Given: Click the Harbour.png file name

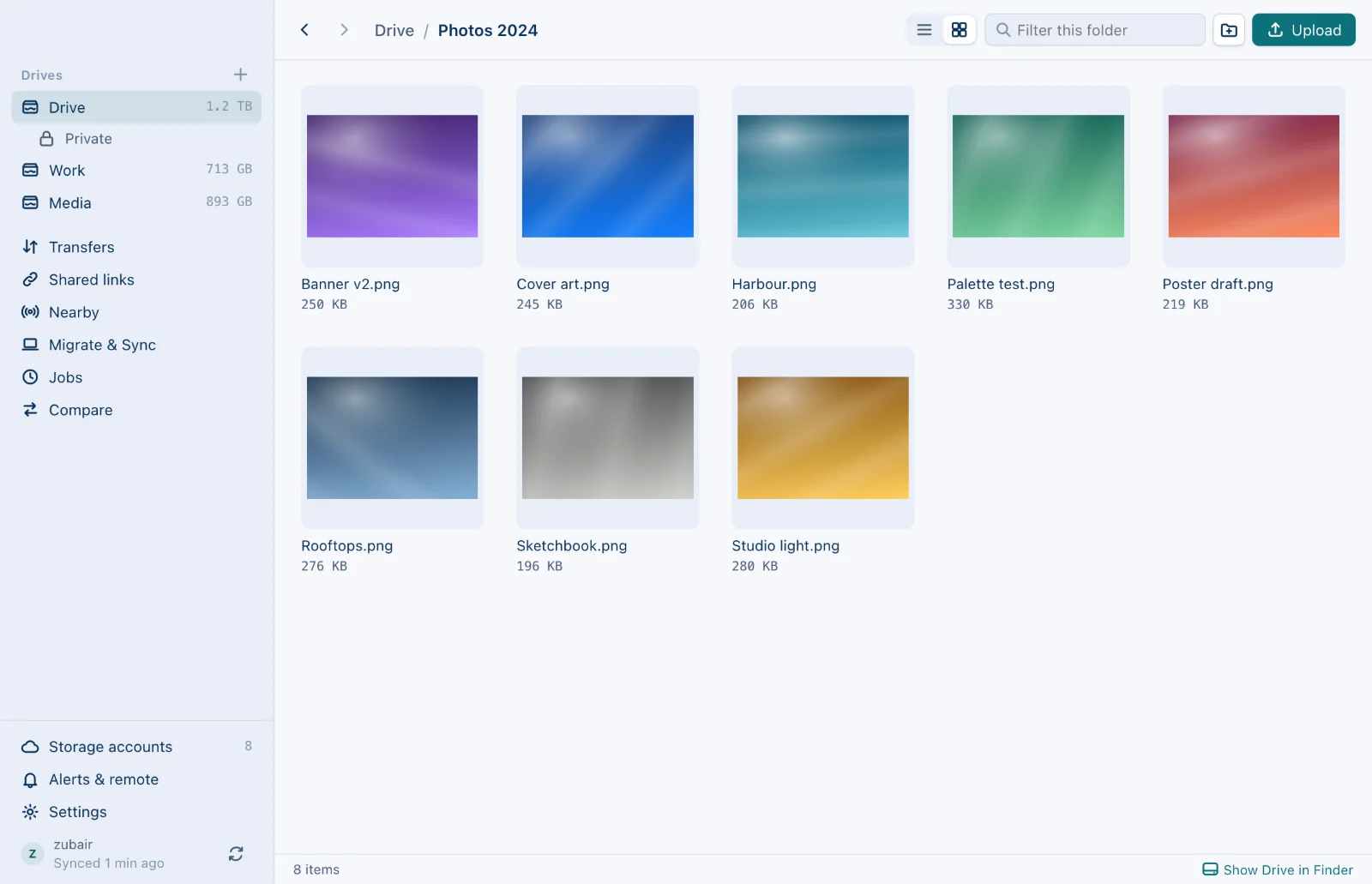Looking at the screenshot, I should (x=774, y=284).
